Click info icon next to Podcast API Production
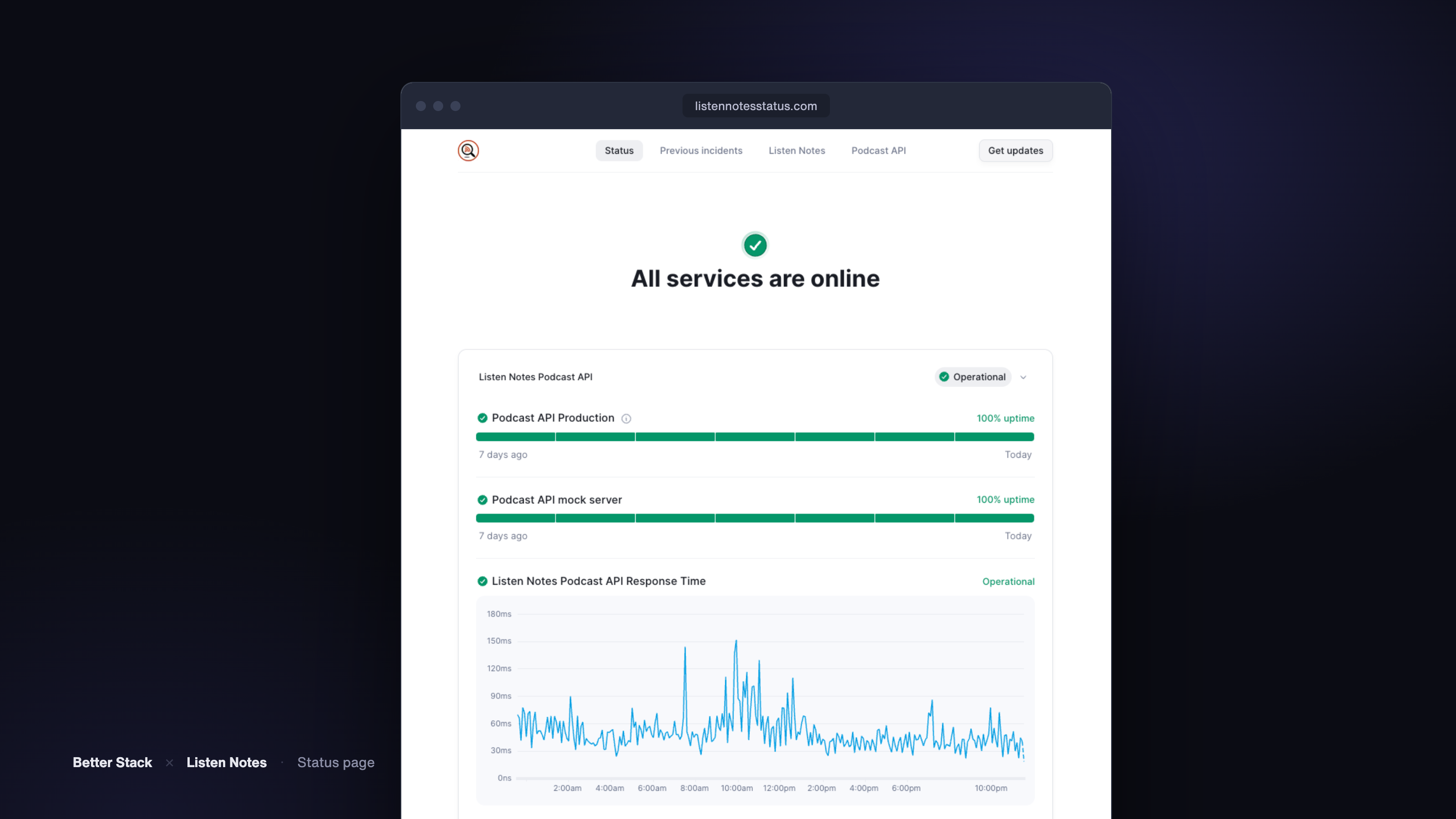This screenshot has height=819, width=1456. (626, 418)
